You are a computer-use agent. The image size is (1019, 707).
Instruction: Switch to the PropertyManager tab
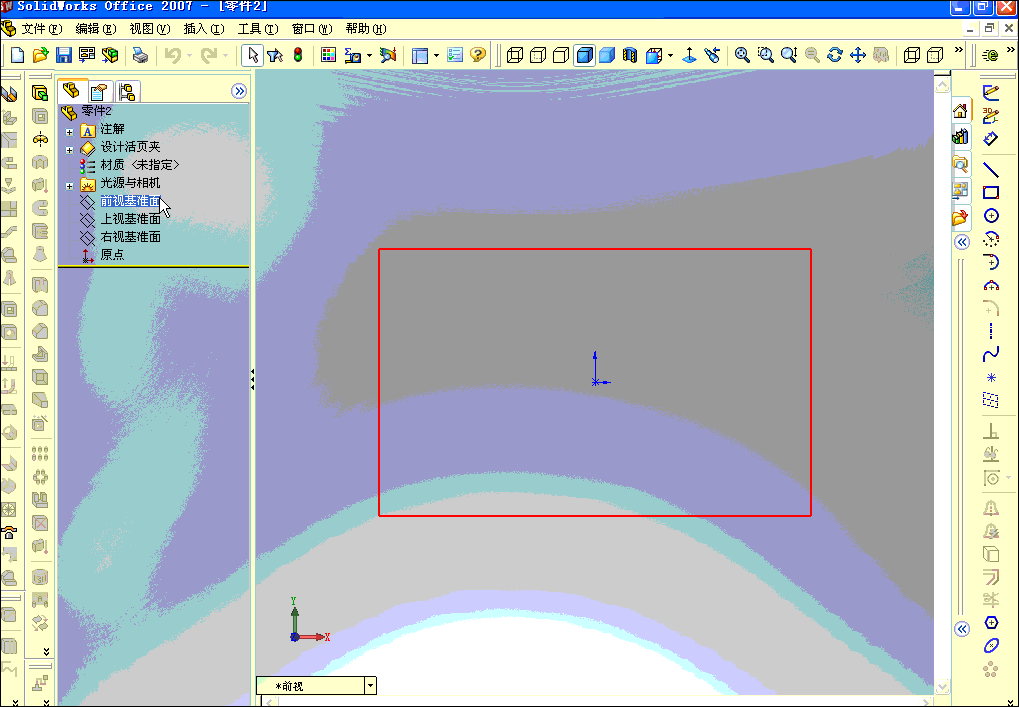99,92
